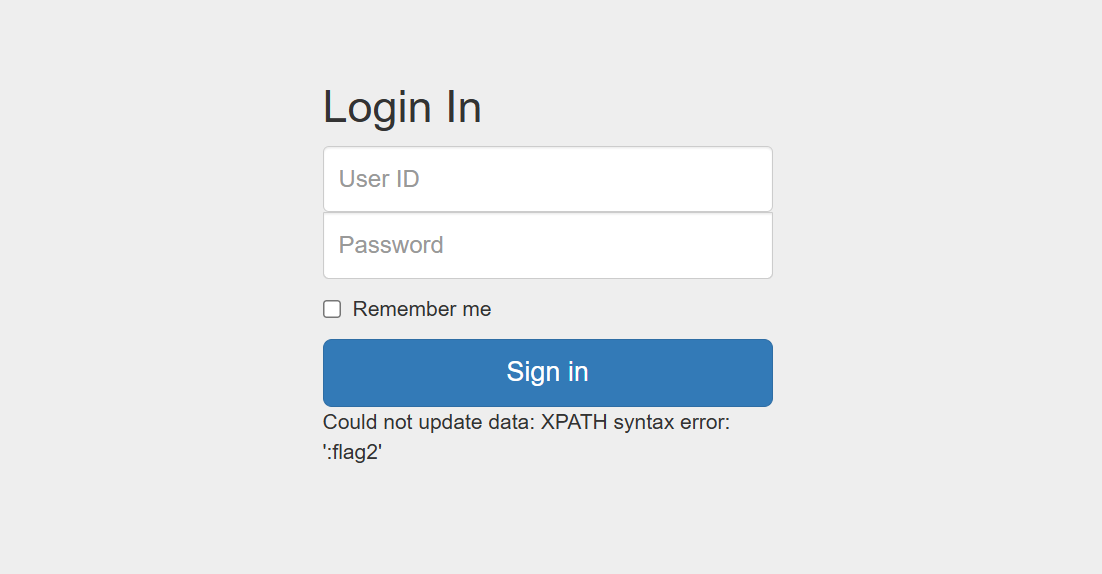Click the word 'Login' in the title

coord(377,109)
